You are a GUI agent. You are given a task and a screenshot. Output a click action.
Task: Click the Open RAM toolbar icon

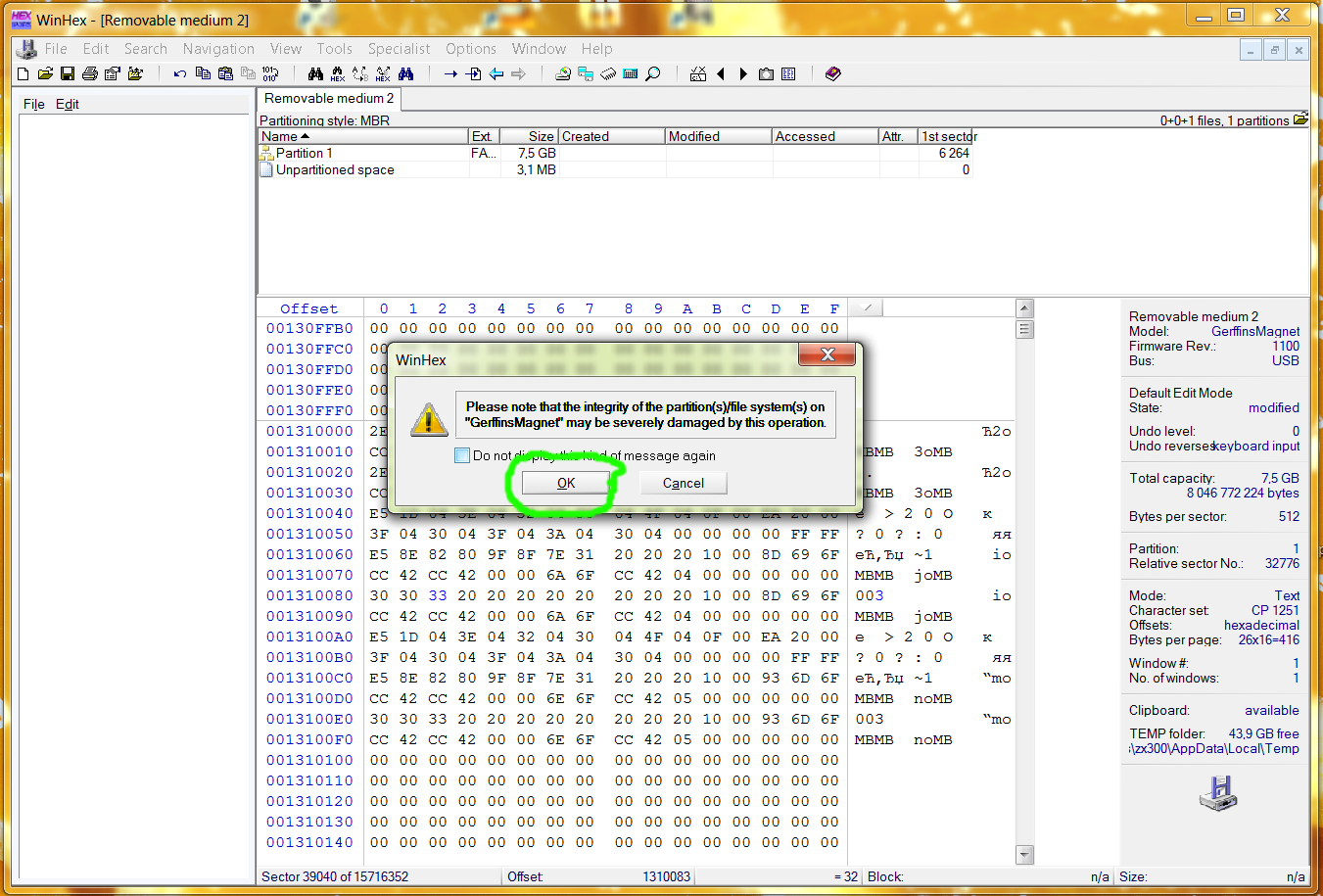pos(607,73)
